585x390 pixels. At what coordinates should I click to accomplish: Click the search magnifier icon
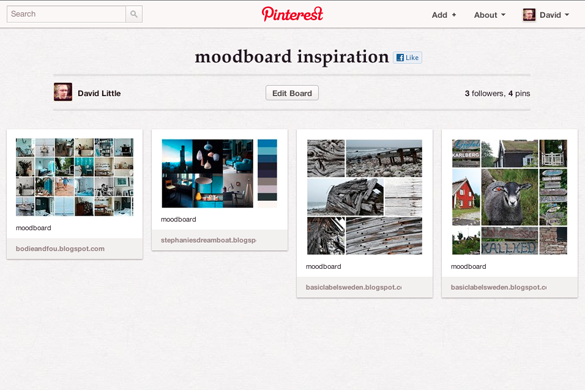(x=134, y=14)
